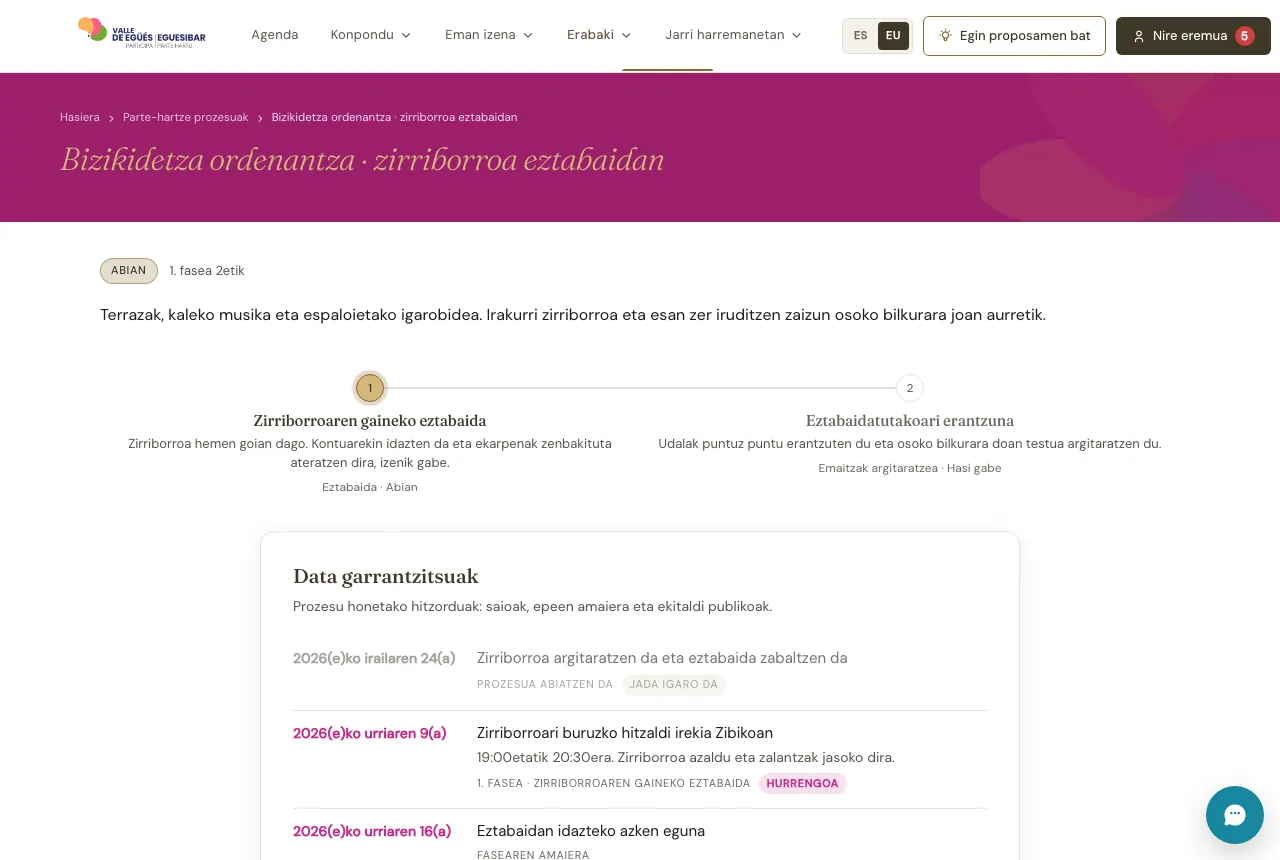Click 'Eztabaidatutakoari erantzuna' phase title
Image resolution: width=1280 pixels, height=860 pixels.
(910, 421)
